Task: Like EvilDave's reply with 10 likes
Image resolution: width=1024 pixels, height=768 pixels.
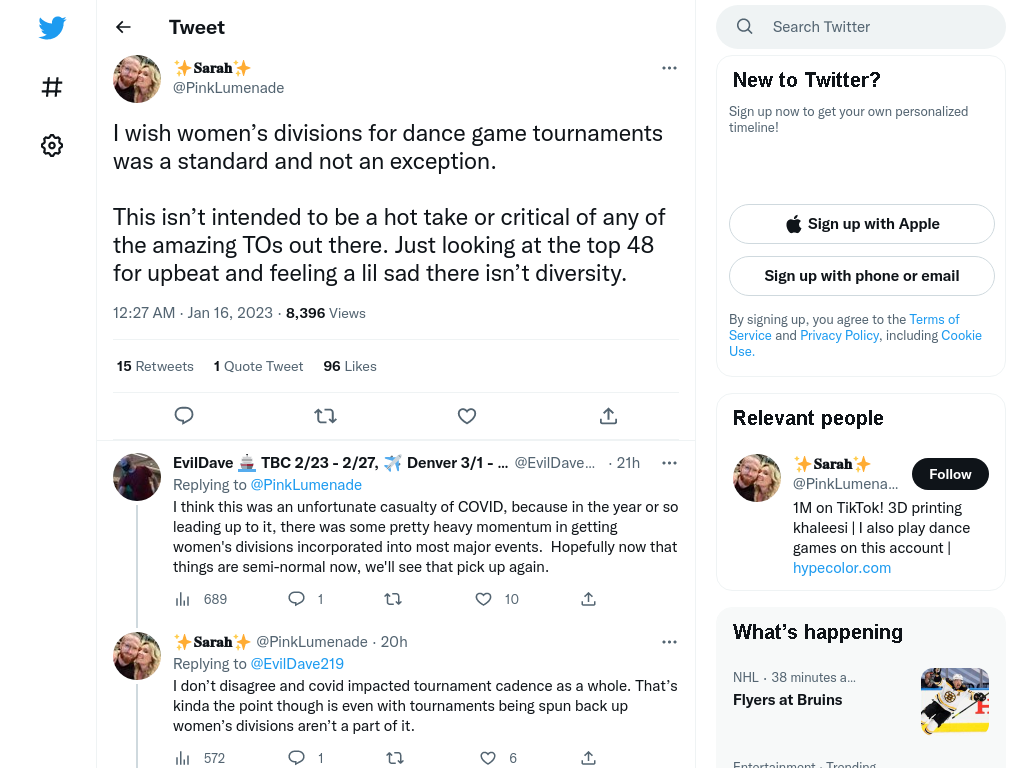Action: (483, 599)
